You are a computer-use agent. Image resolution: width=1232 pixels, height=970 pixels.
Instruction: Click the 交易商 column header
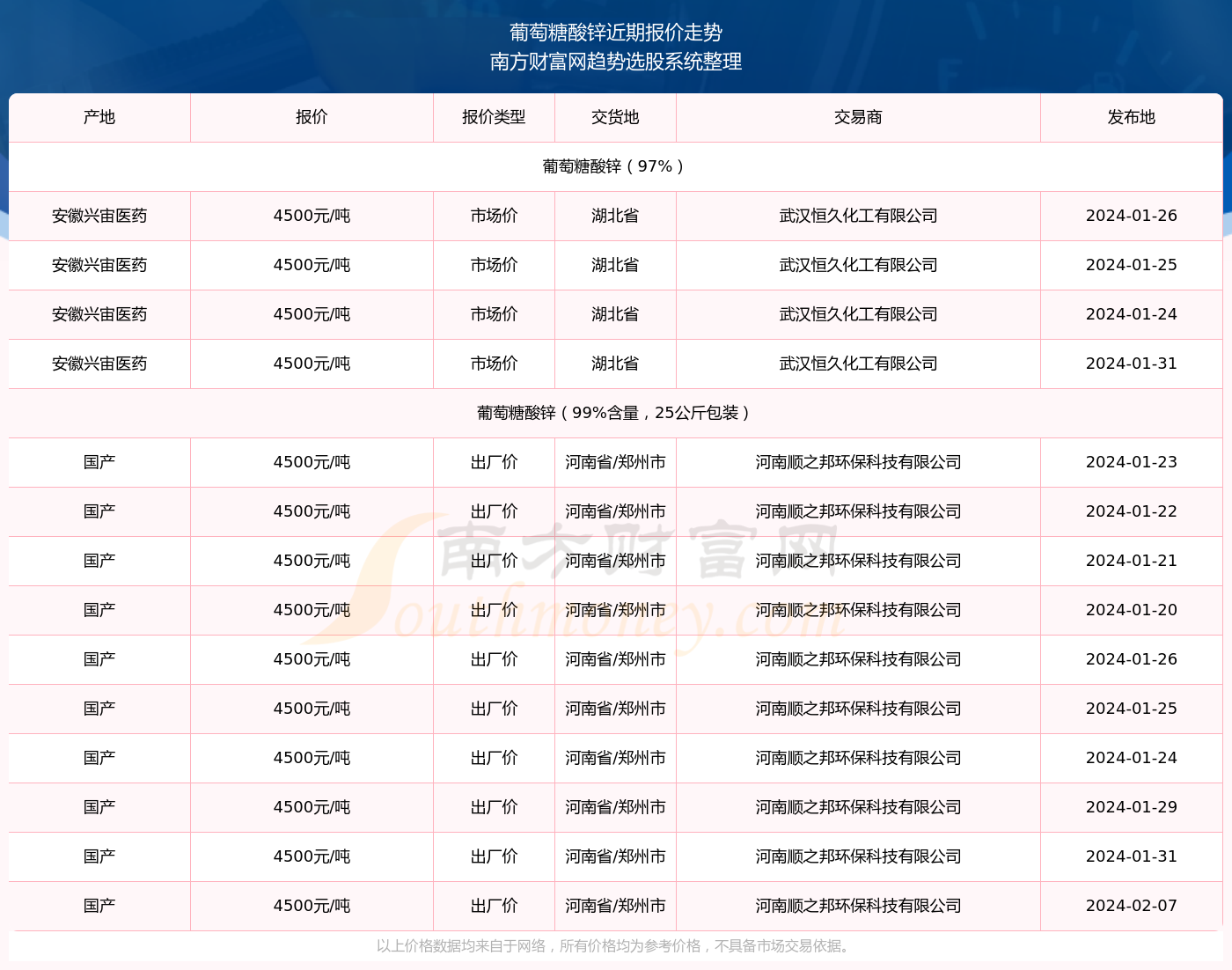tap(858, 117)
